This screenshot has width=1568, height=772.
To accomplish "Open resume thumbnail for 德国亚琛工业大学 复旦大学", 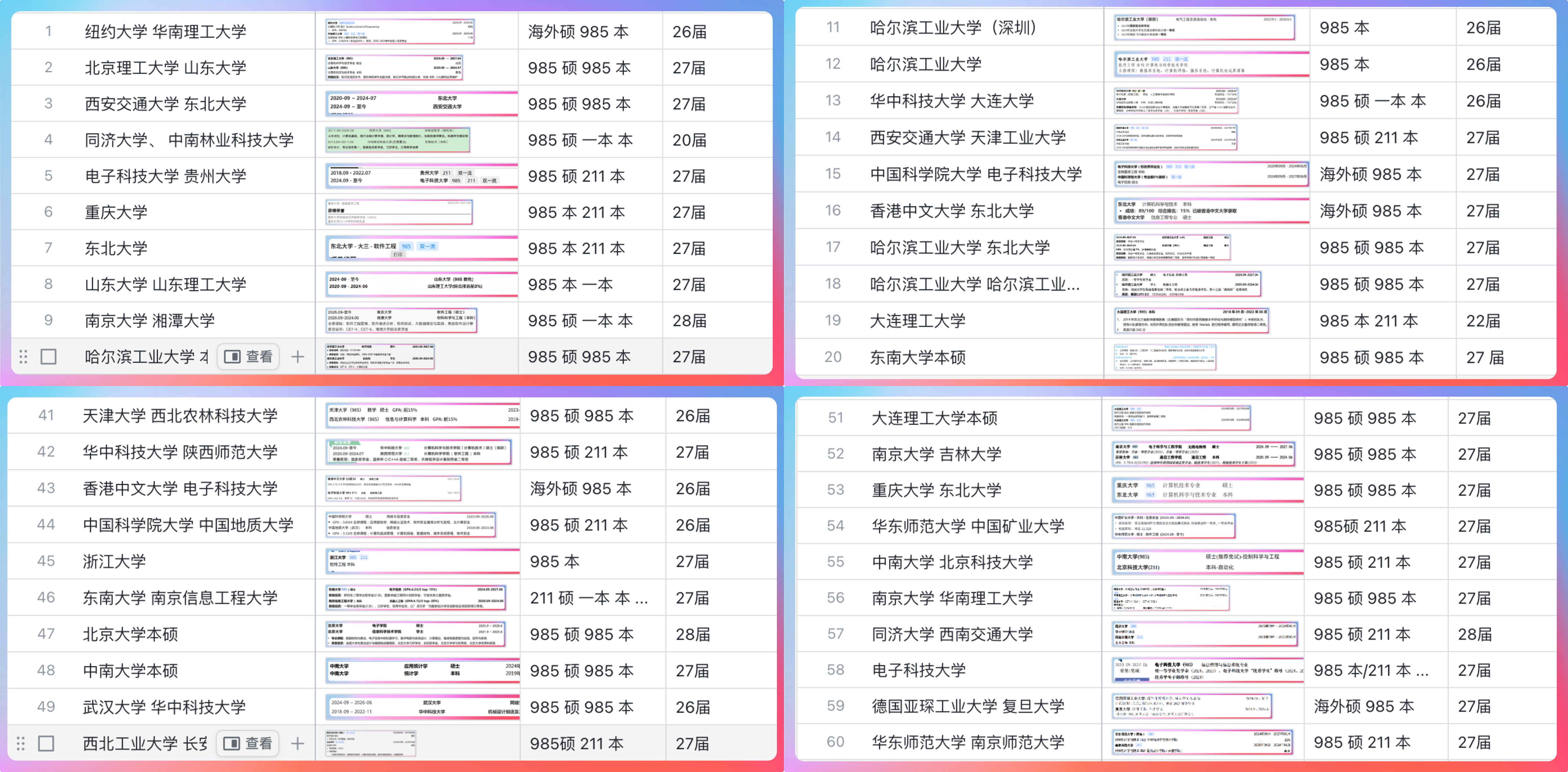I will coord(1192,706).
